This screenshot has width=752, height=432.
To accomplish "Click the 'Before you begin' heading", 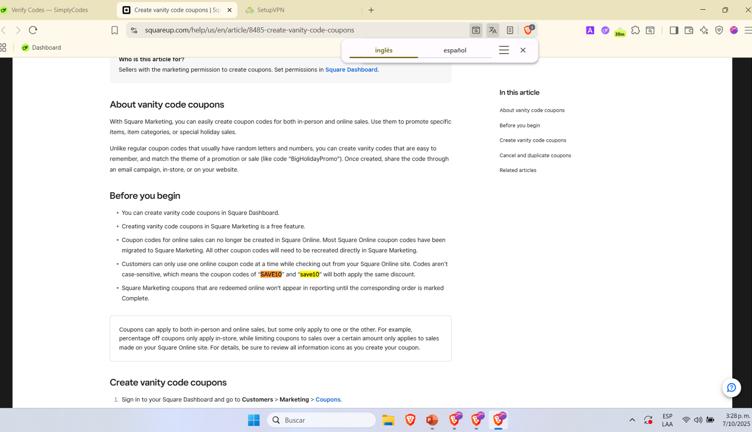I will [145, 196].
